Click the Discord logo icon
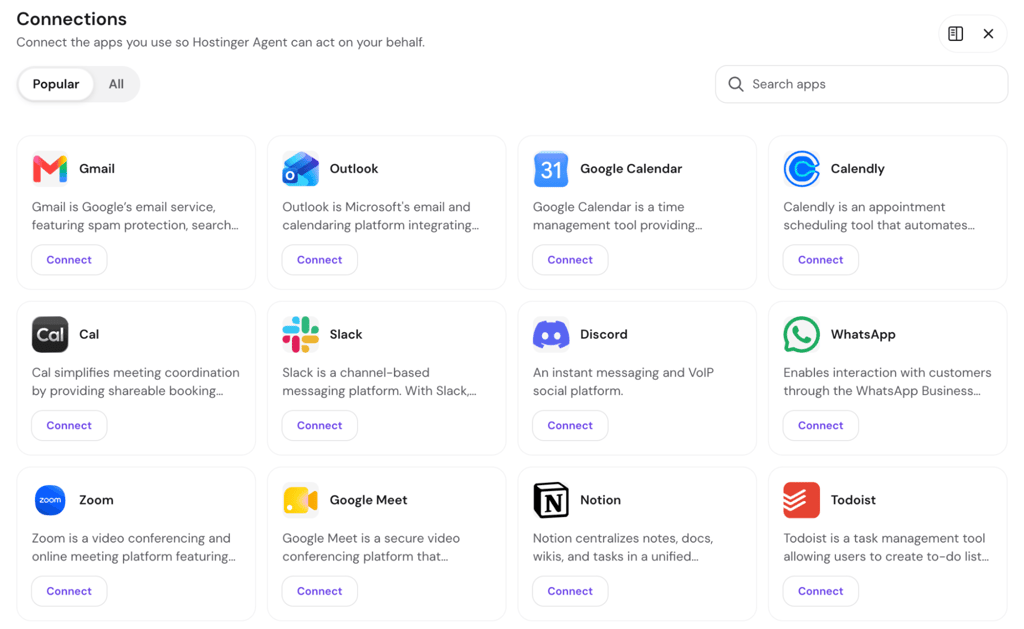Image resolution: width=1024 pixels, height=629 pixels. pos(551,334)
